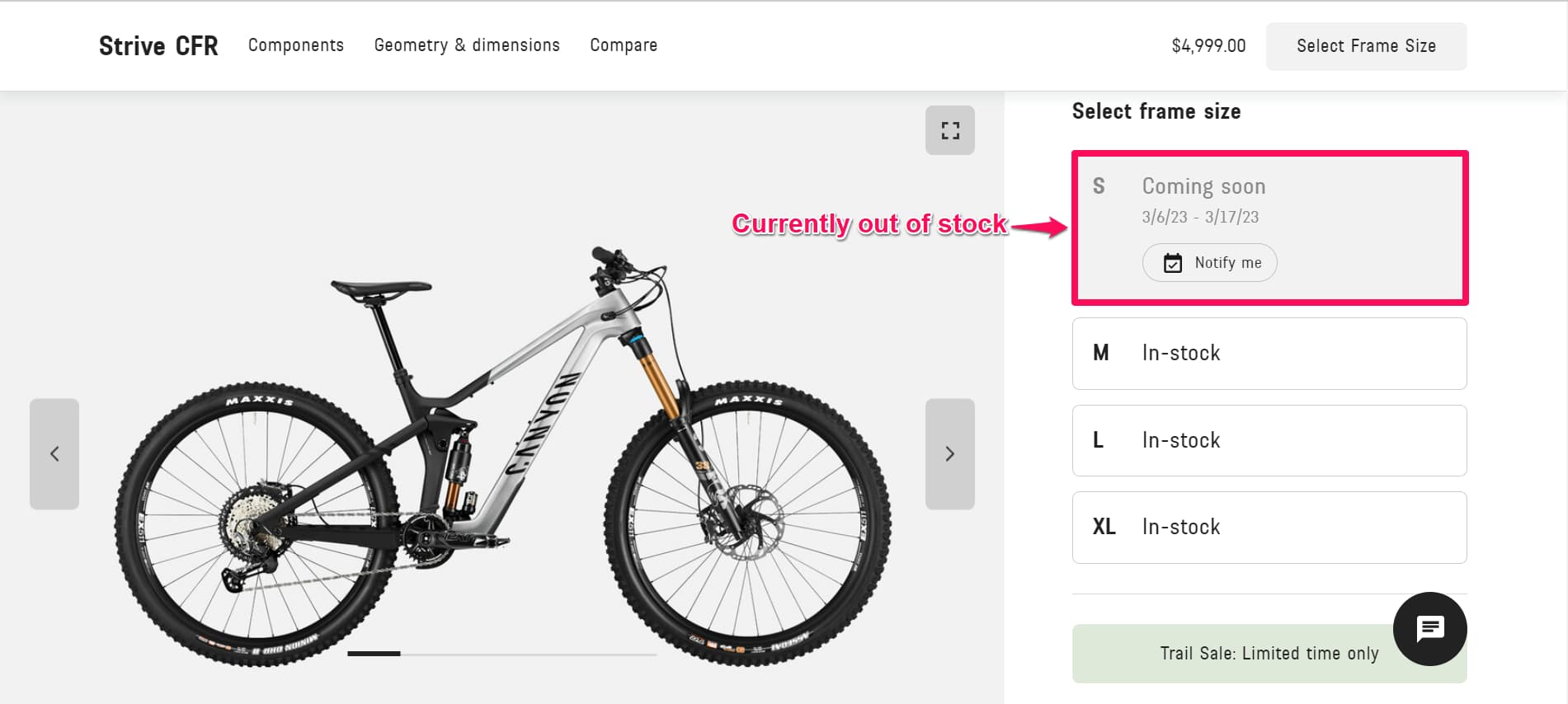Go back one photo using the left chevron

coord(54,454)
